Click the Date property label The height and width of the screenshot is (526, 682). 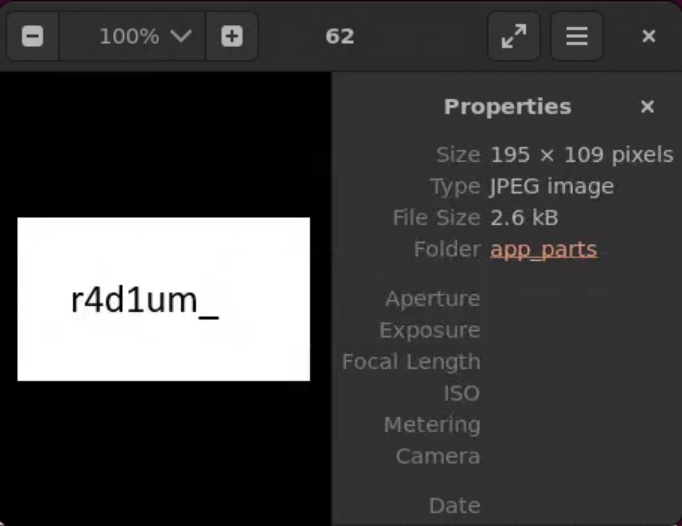pyautogui.click(x=455, y=506)
